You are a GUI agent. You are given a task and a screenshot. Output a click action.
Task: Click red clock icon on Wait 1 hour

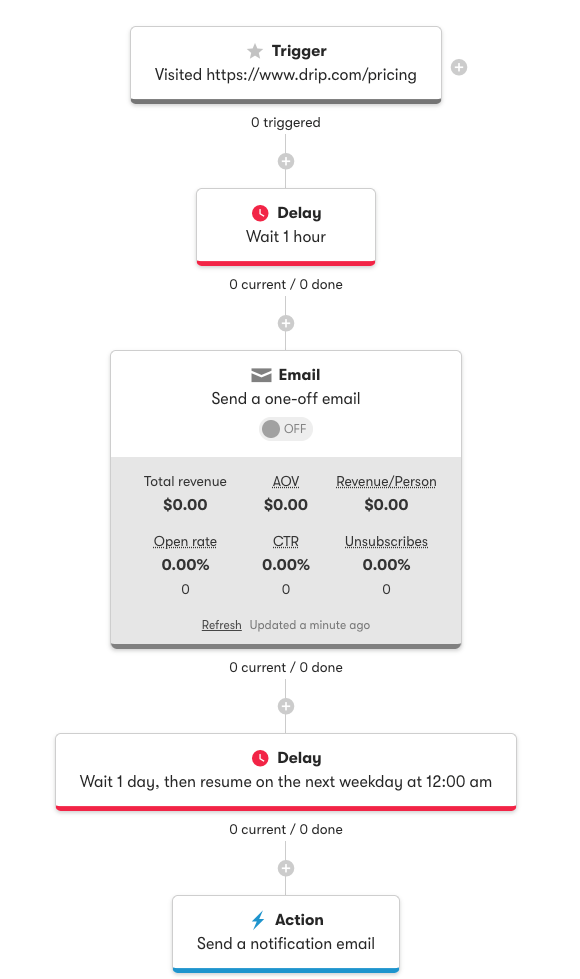pyautogui.click(x=260, y=214)
